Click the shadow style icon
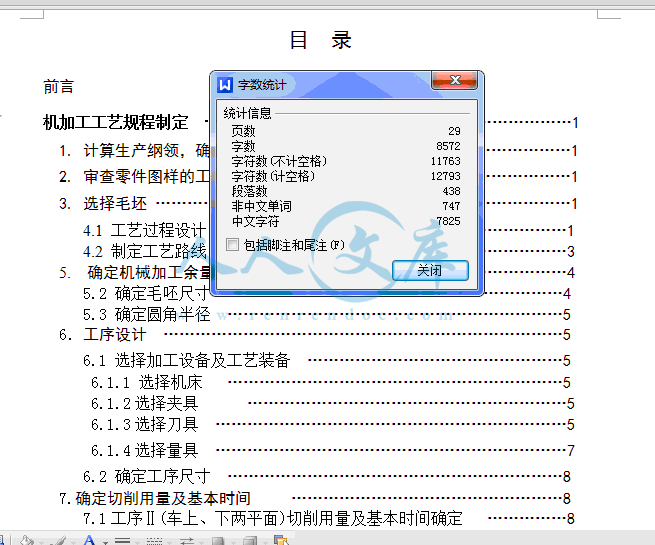 (x=218, y=541)
